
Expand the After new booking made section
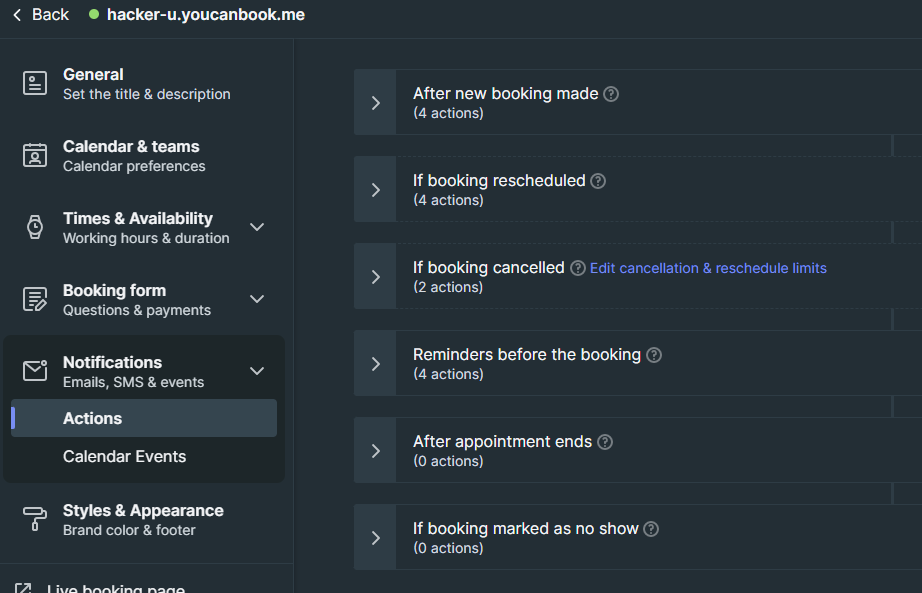(376, 102)
